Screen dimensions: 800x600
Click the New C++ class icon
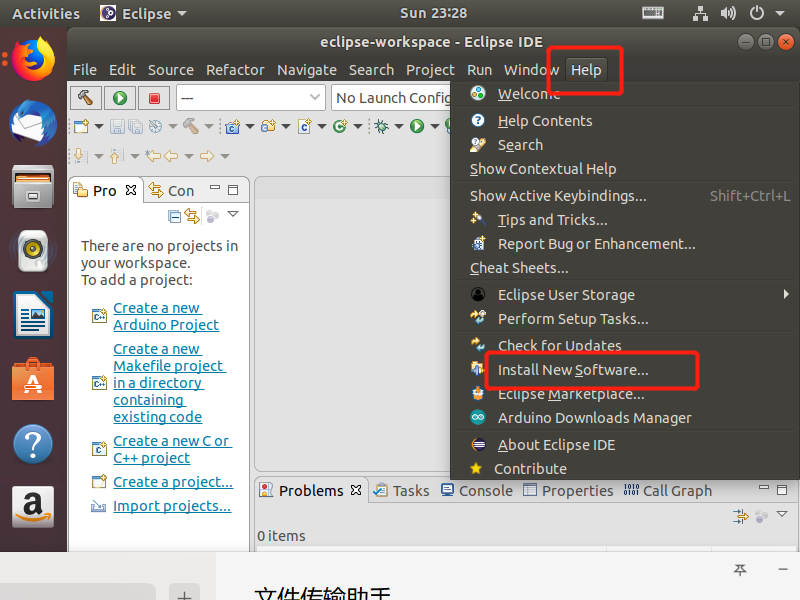coord(340,126)
